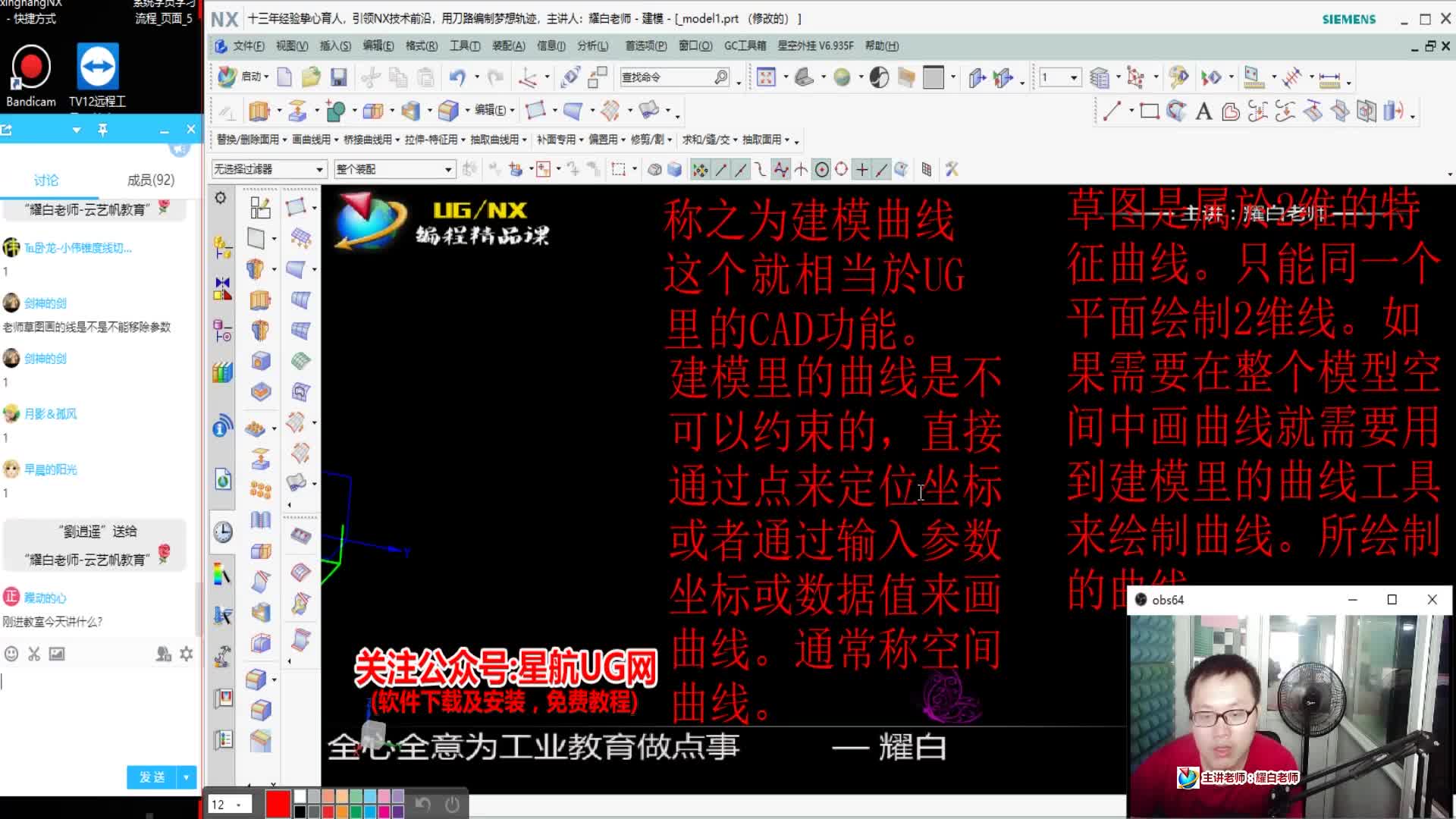Screen dimensions: 1456x819
Task: Create a new file in NX
Action: [x=284, y=77]
